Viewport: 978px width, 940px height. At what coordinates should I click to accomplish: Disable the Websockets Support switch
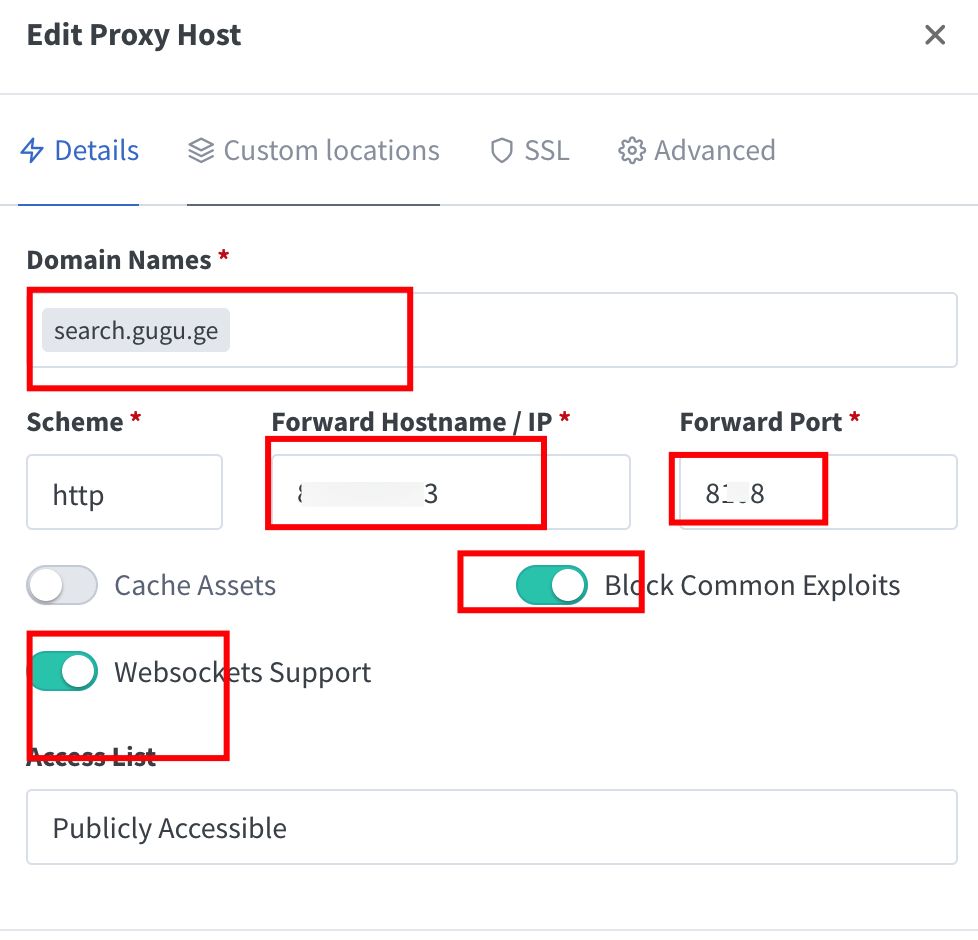click(64, 671)
